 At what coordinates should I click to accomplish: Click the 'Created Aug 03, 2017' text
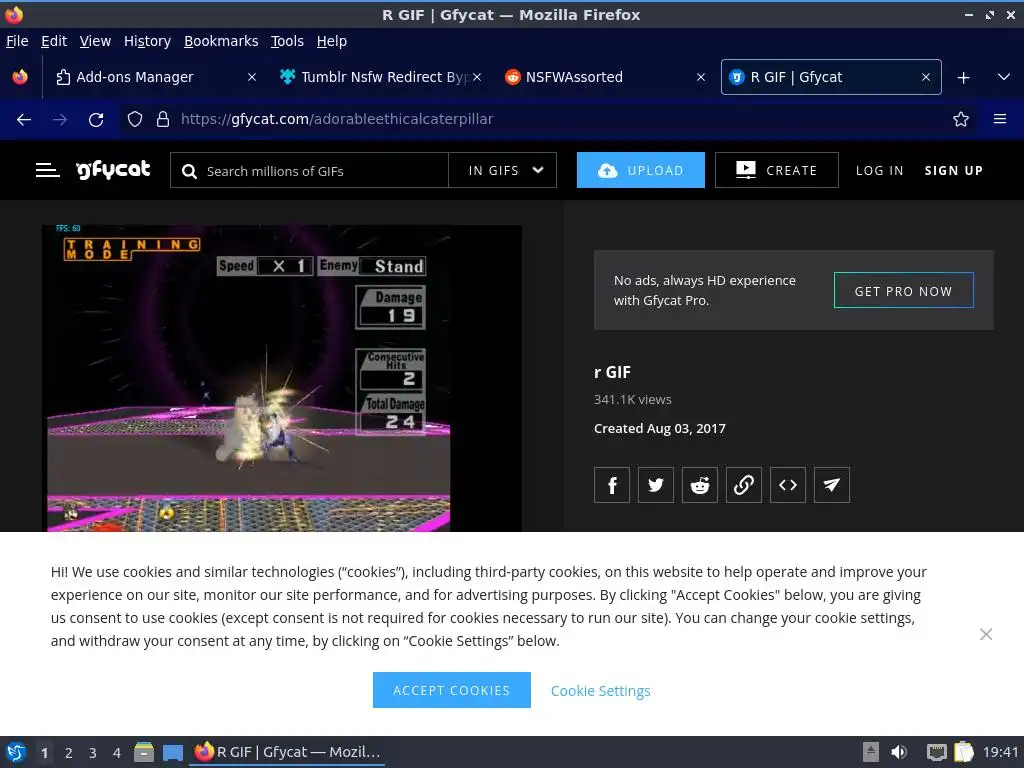[660, 428]
